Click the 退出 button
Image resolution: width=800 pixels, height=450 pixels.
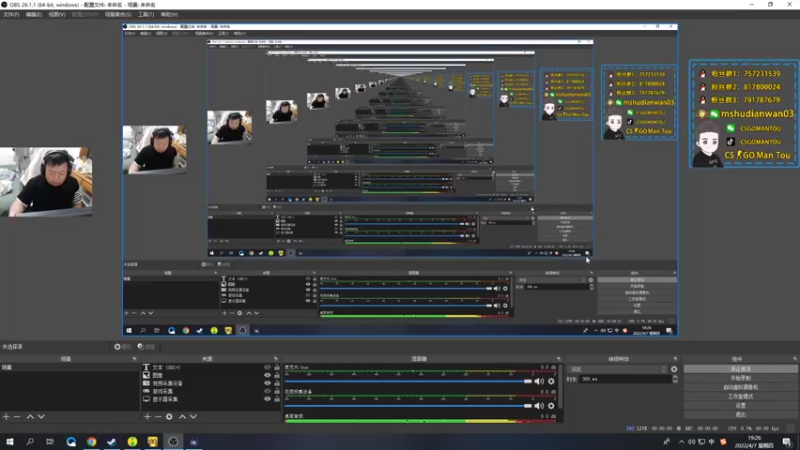point(740,415)
